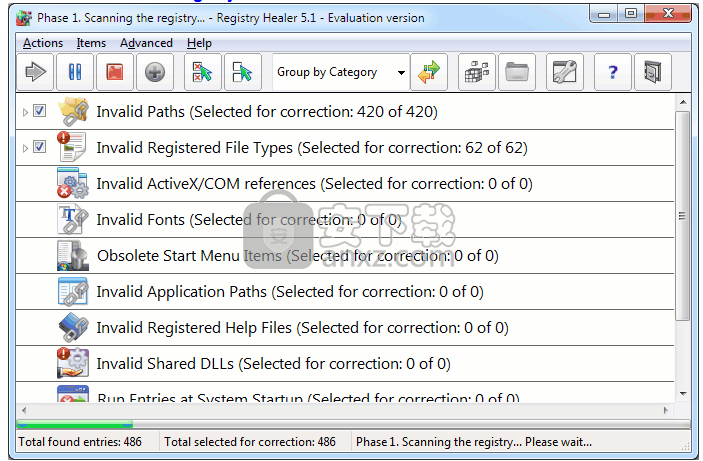Click the vertical scrollbar up arrow
The width and height of the screenshot is (703, 461).
[x=683, y=102]
